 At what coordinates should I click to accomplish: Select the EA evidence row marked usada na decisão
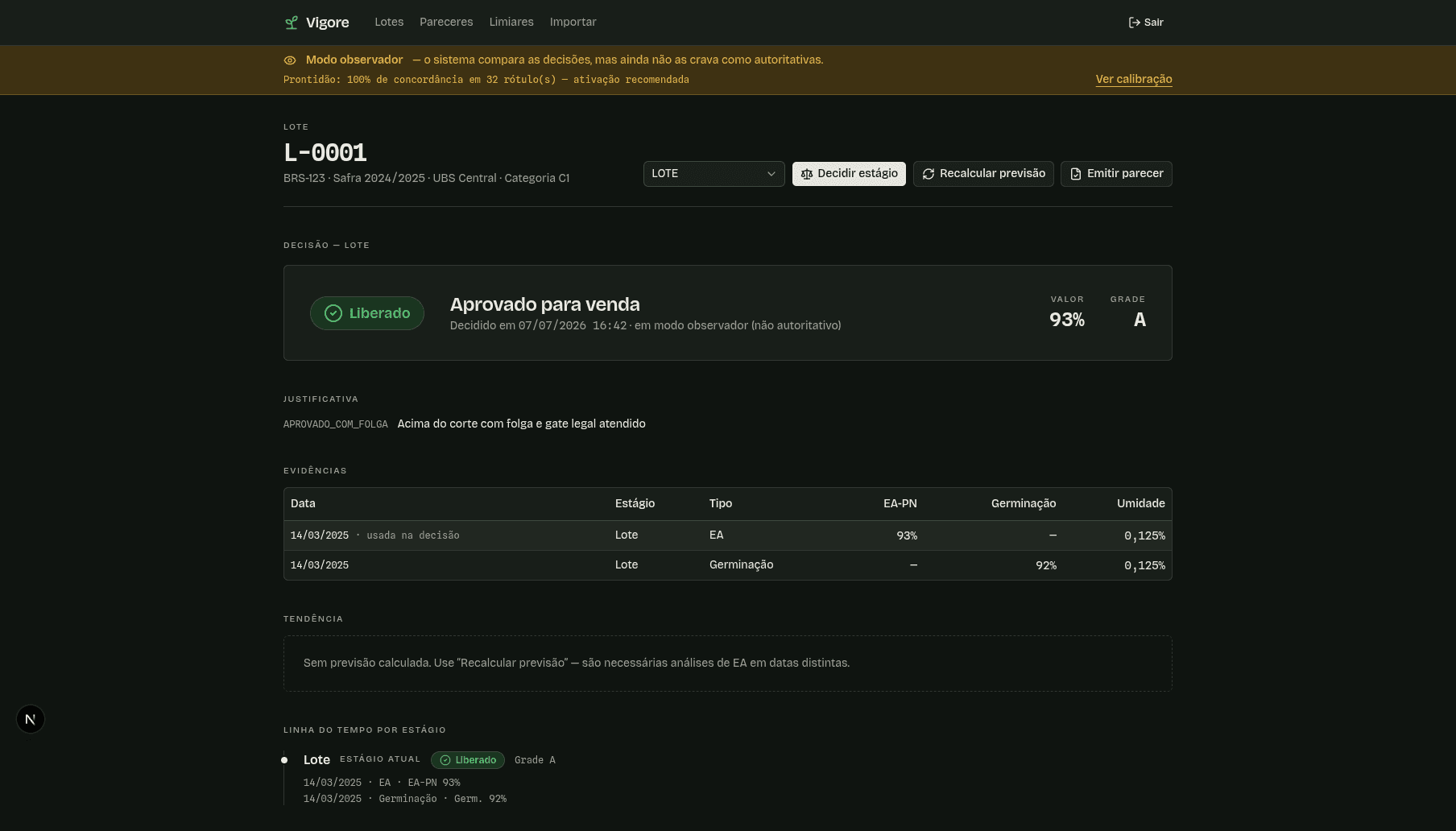coord(728,535)
